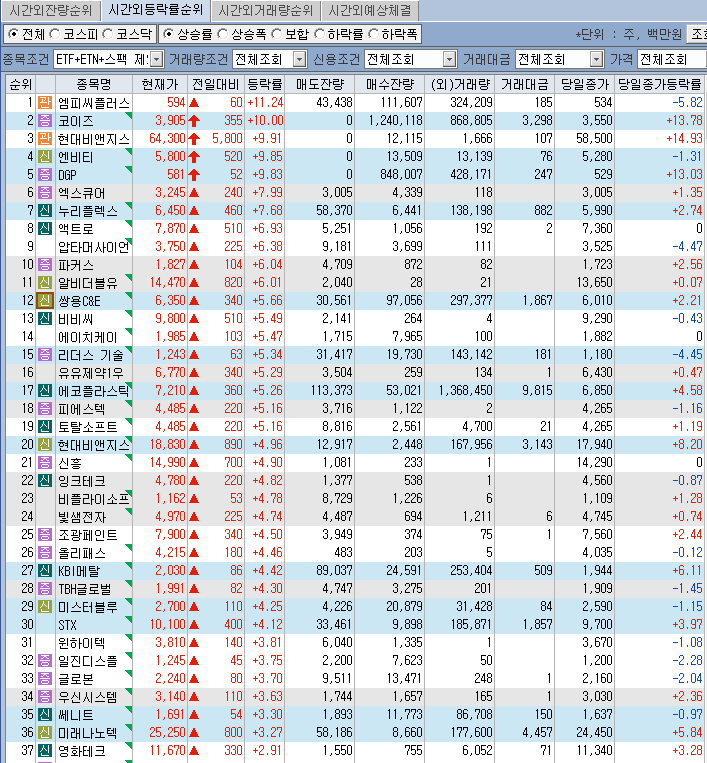Open the 시간외거래량순위 tab
The image size is (707, 763).
265,10
